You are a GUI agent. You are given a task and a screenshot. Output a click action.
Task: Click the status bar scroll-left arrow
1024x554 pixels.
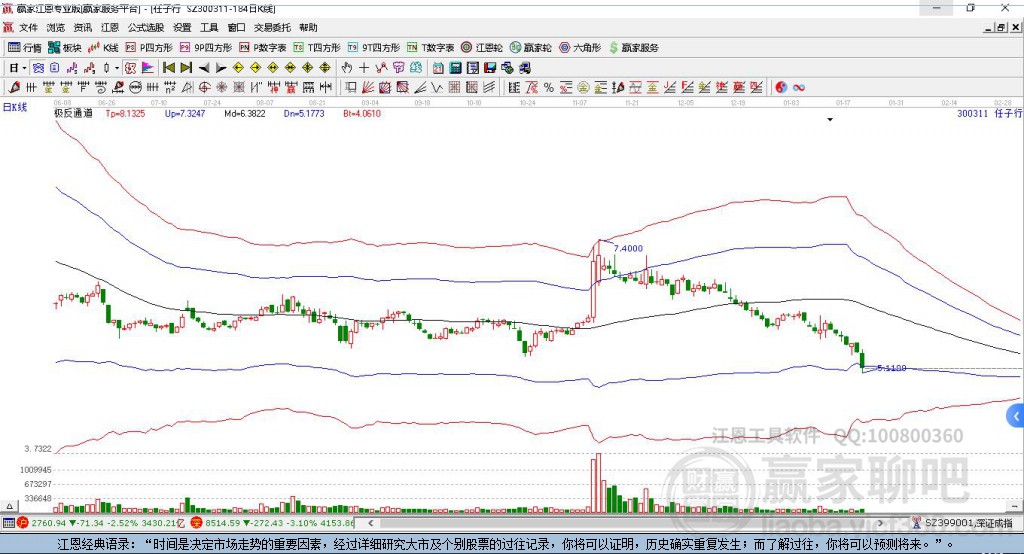click(x=370, y=523)
